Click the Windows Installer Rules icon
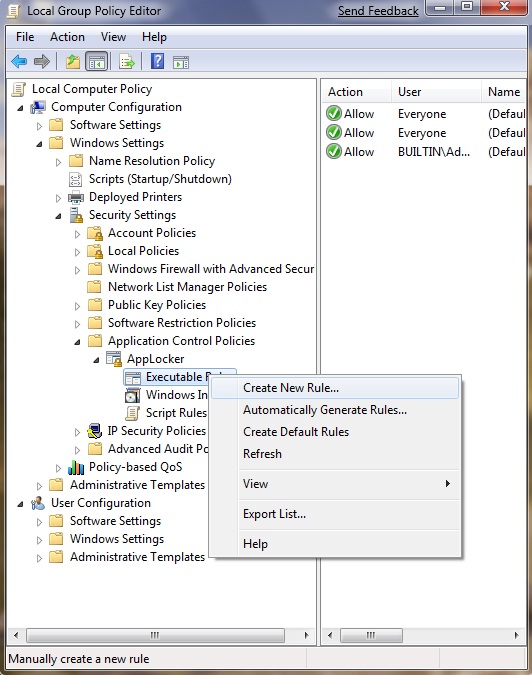 tap(133, 395)
